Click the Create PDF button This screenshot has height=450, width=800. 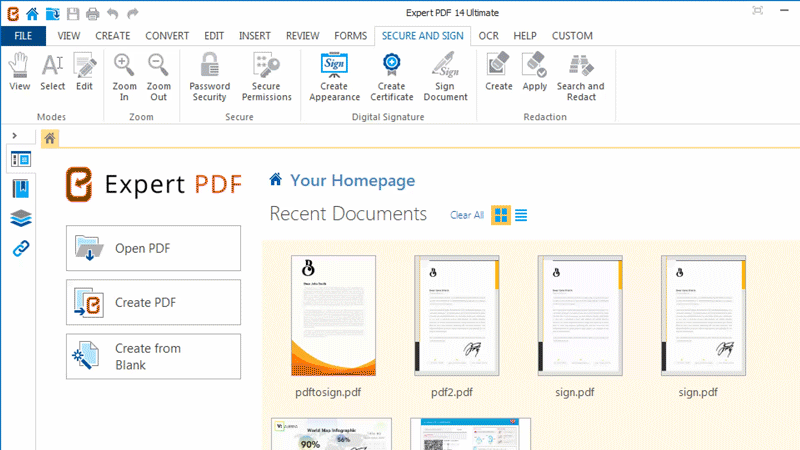point(153,302)
